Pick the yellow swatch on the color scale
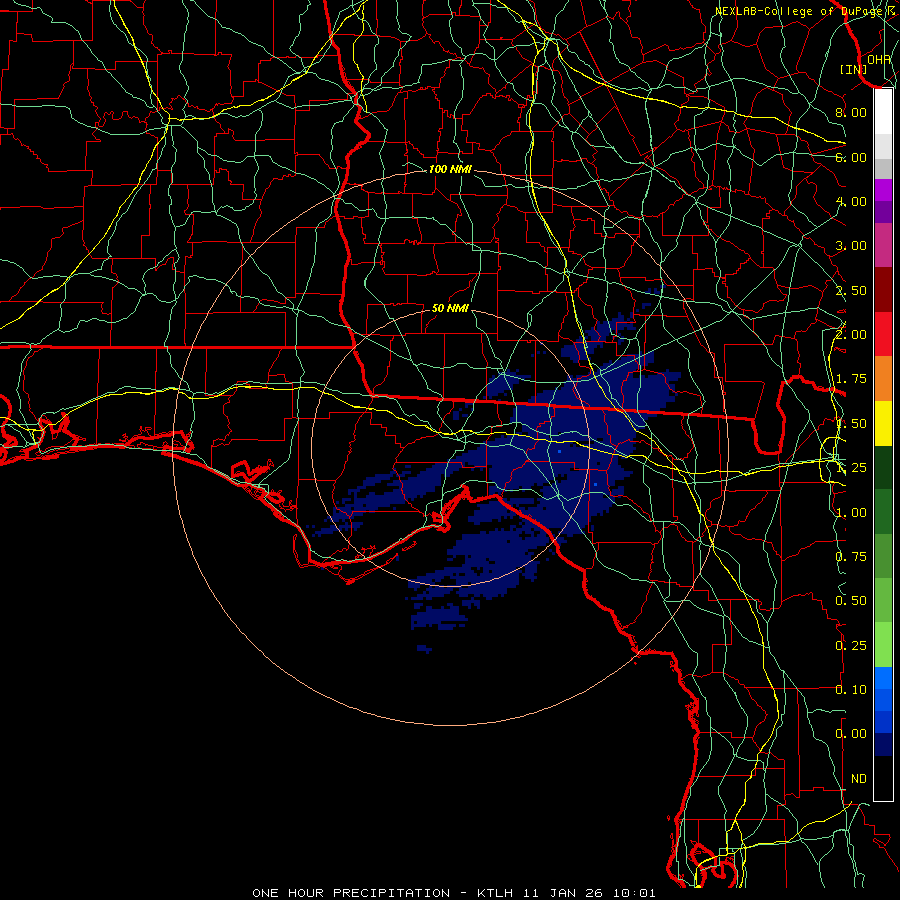This screenshot has width=900, height=900. pyautogui.click(x=883, y=424)
